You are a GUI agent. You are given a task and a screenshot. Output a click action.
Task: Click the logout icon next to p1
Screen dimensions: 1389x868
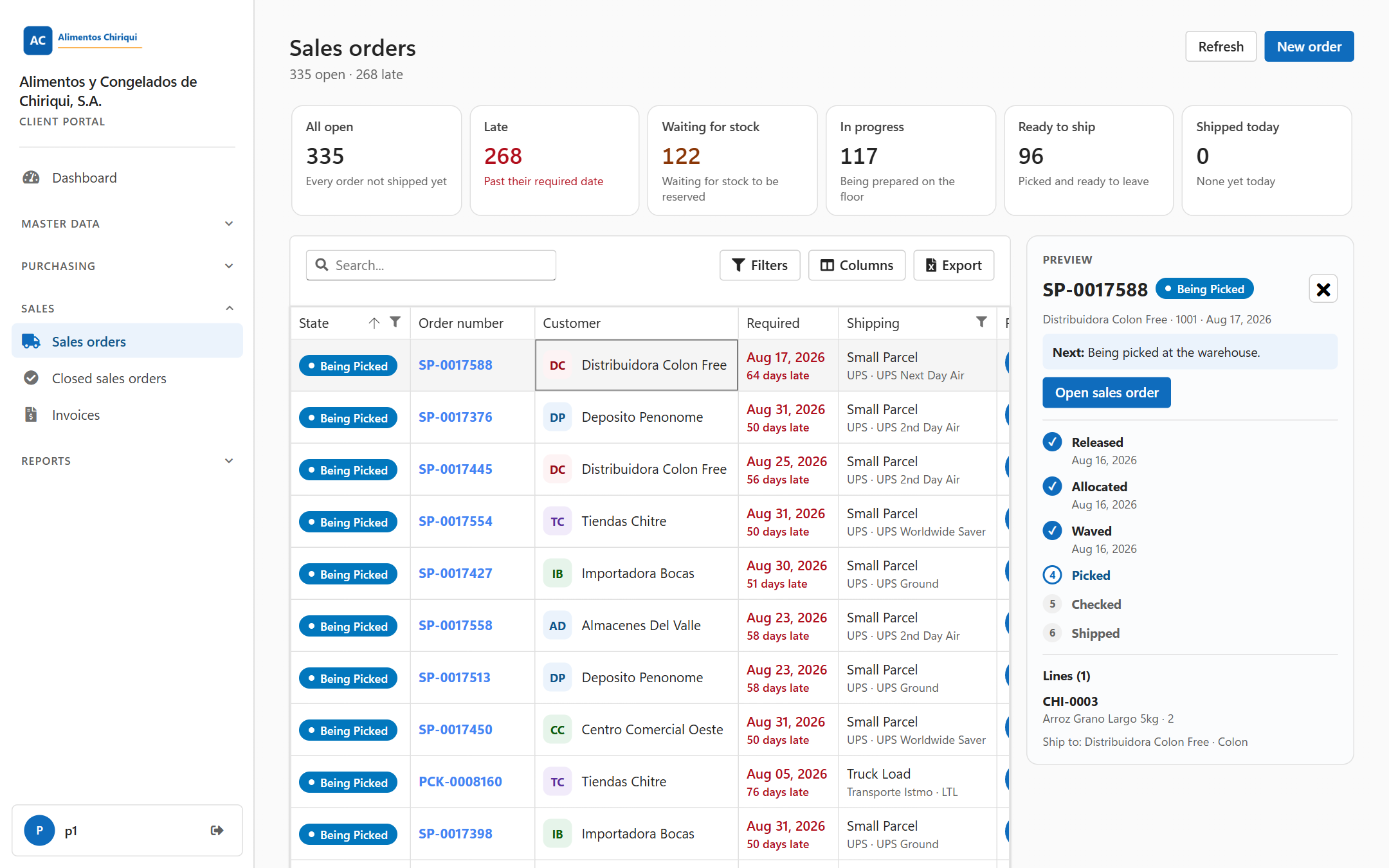pos(217,830)
